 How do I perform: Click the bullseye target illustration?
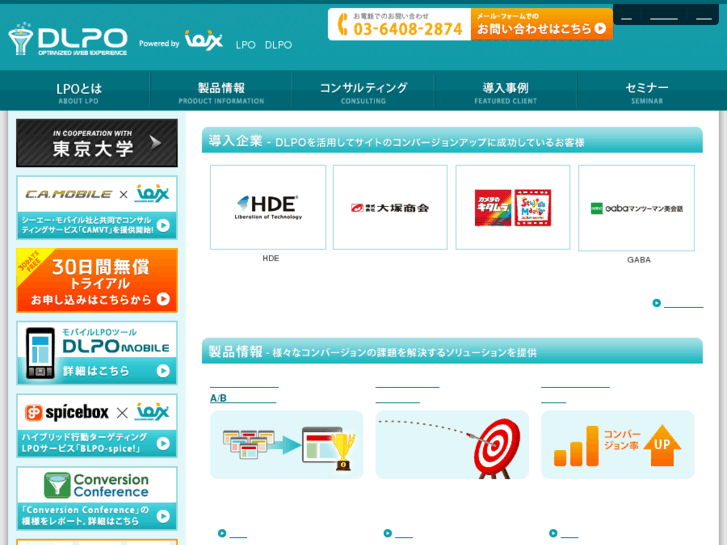pyautogui.click(x=452, y=444)
